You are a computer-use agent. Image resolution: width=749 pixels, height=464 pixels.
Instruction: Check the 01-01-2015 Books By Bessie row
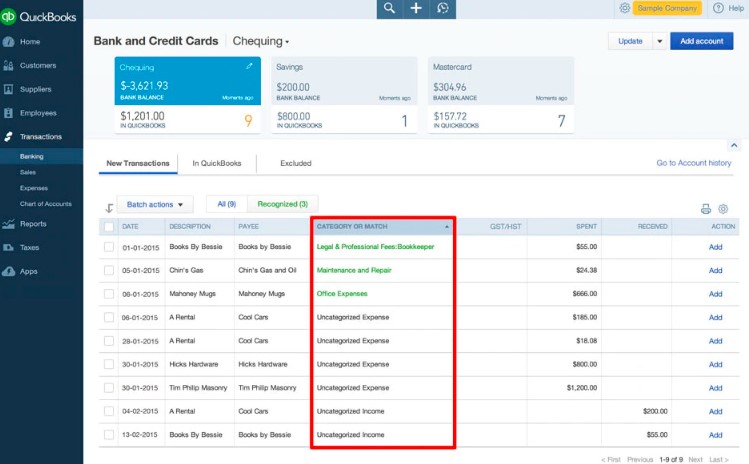109,247
